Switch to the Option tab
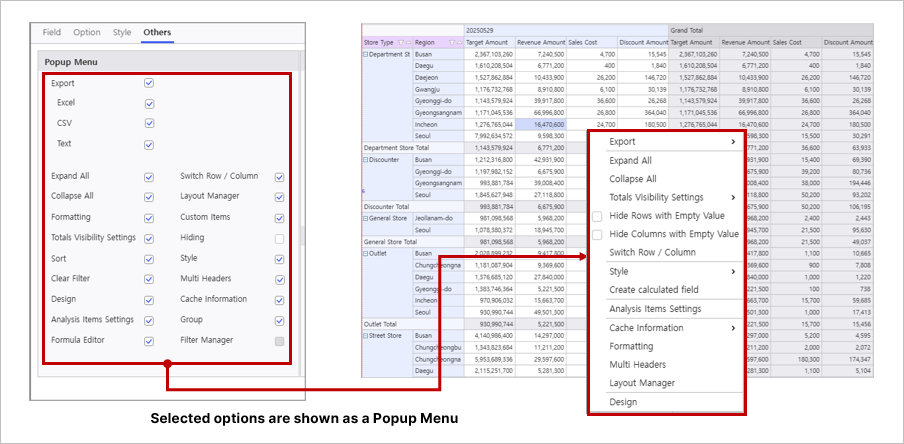The width and height of the screenshot is (904, 444). click(x=86, y=32)
